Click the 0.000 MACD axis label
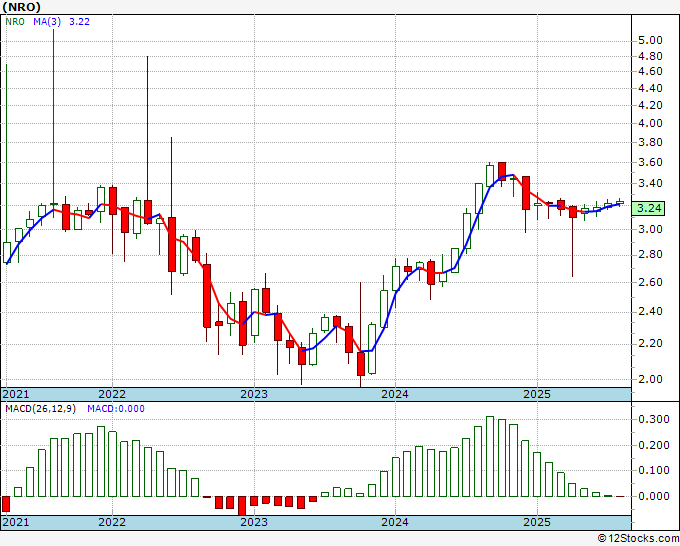This screenshot has width=680, height=546. coord(654,496)
